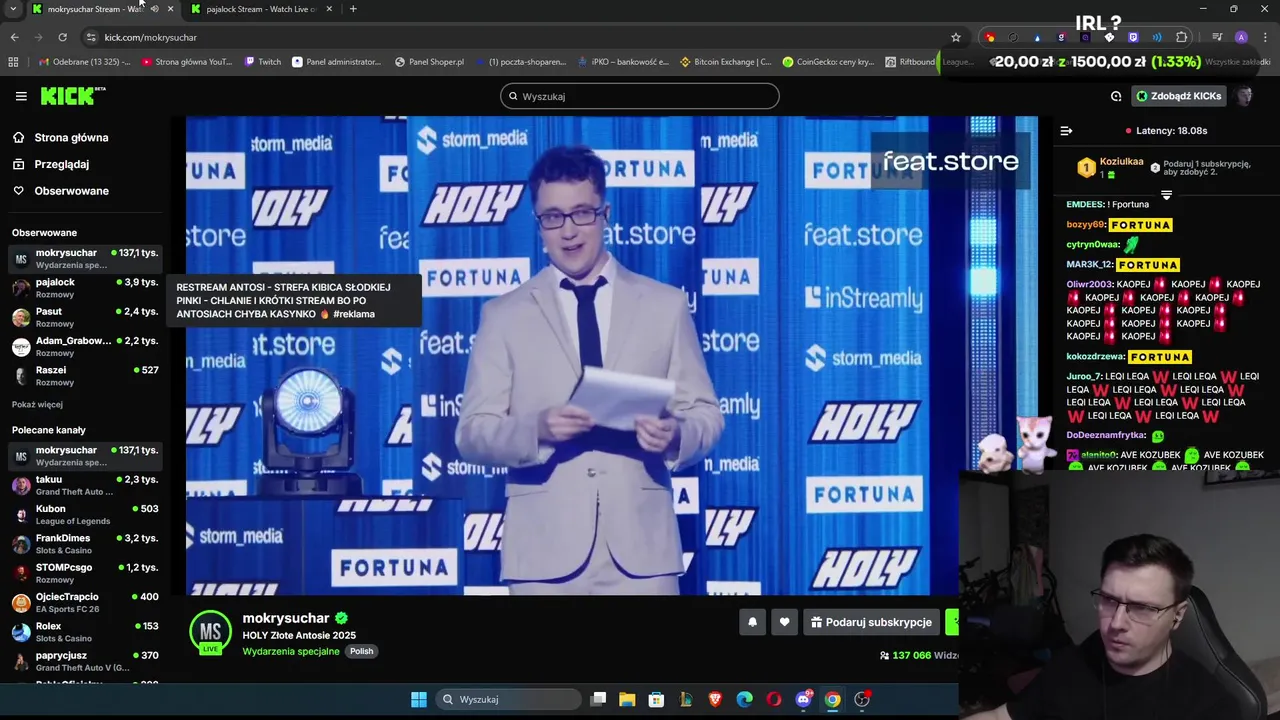Screen dimensions: 1280x720
Task: Open the user avatar menu
Action: point(1245,96)
